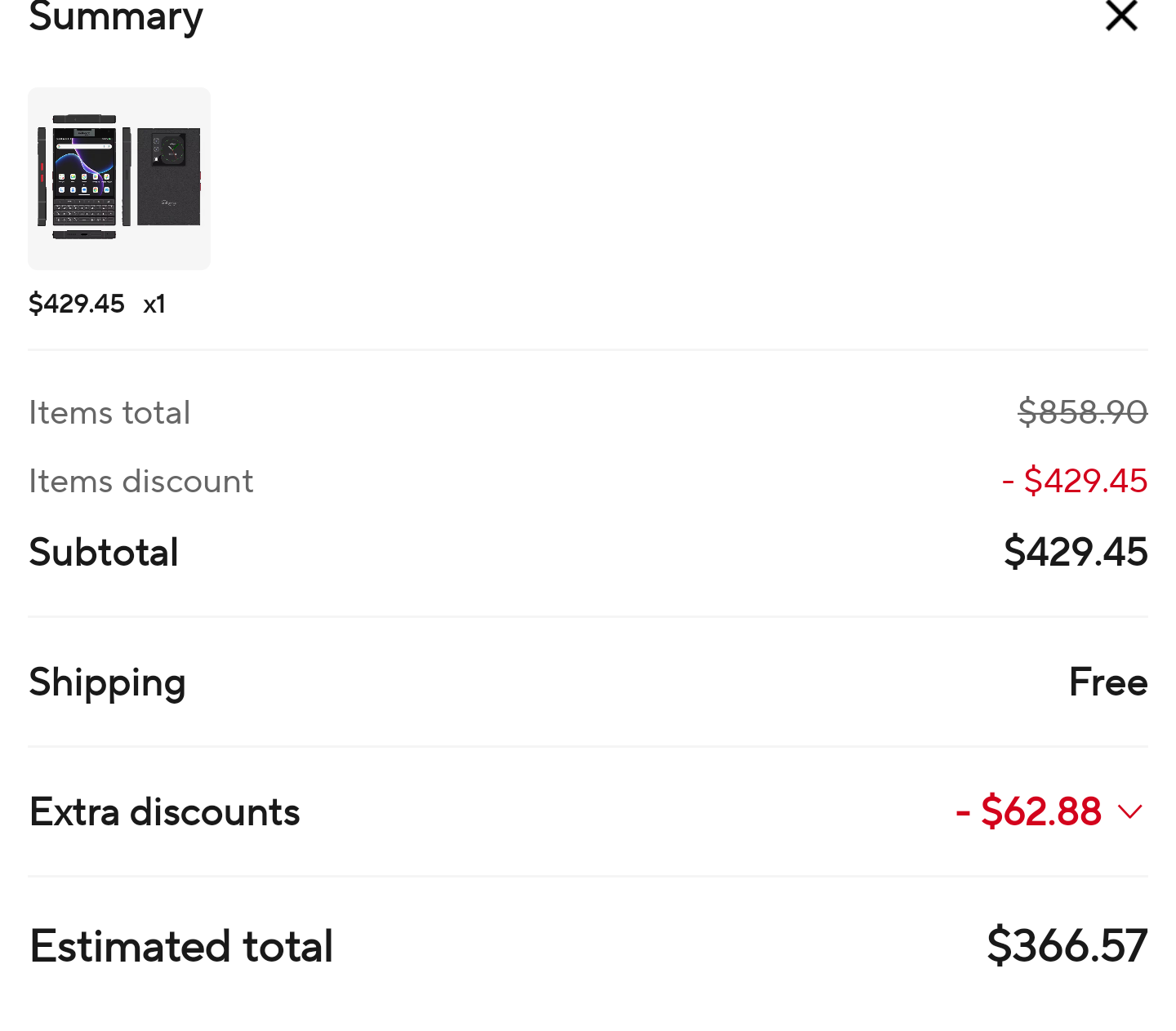Click the $366.57 estimated total amount
1176x1031 pixels.
coord(1067,945)
